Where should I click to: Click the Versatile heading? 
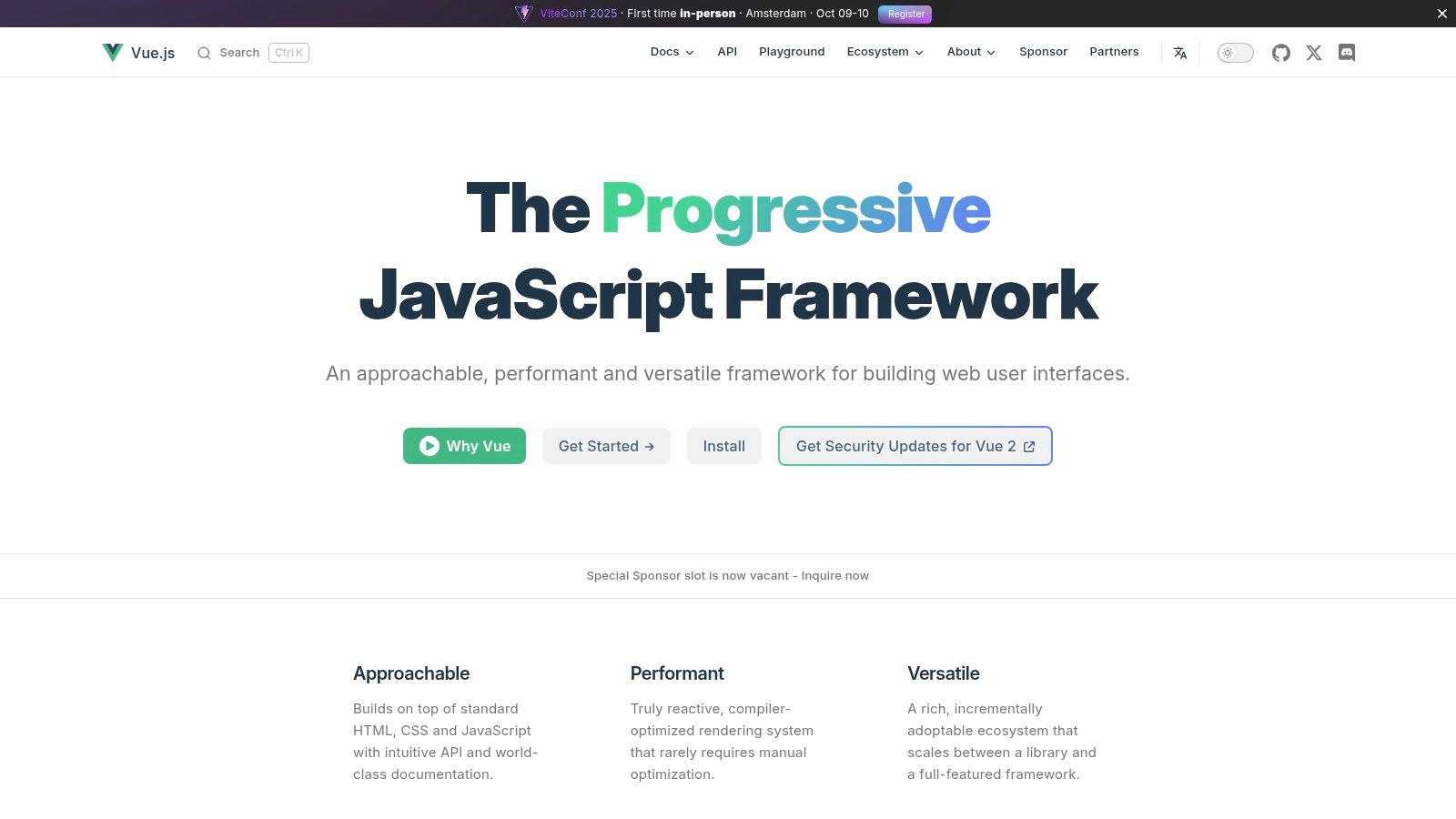coord(943,673)
